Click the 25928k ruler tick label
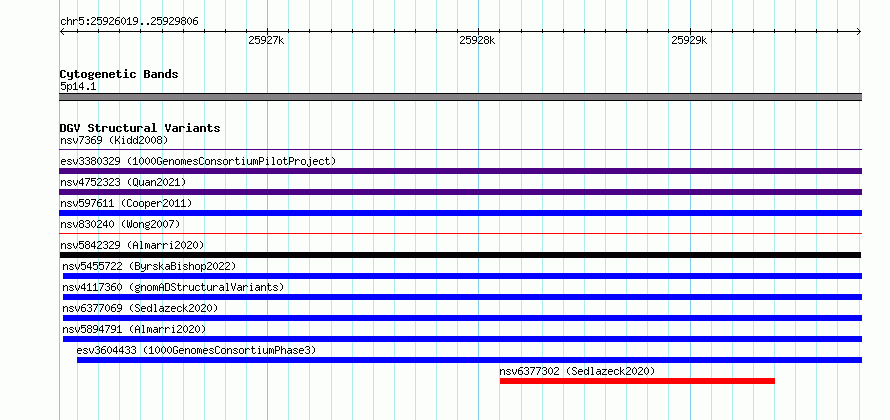This screenshot has height=420, width=890. click(477, 40)
